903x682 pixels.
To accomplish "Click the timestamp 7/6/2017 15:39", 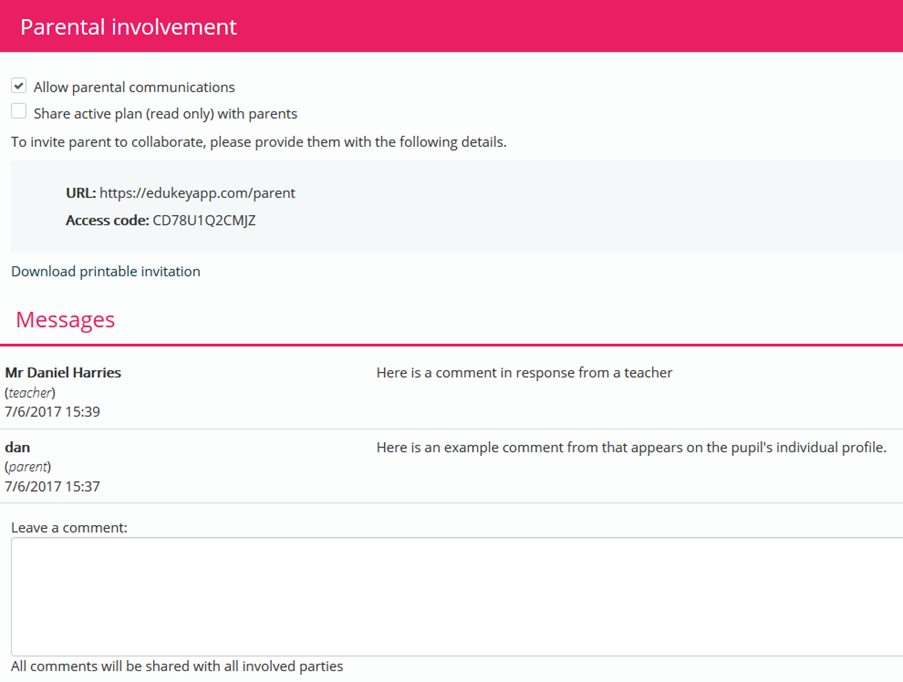I will pyautogui.click(x=47, y=411).
